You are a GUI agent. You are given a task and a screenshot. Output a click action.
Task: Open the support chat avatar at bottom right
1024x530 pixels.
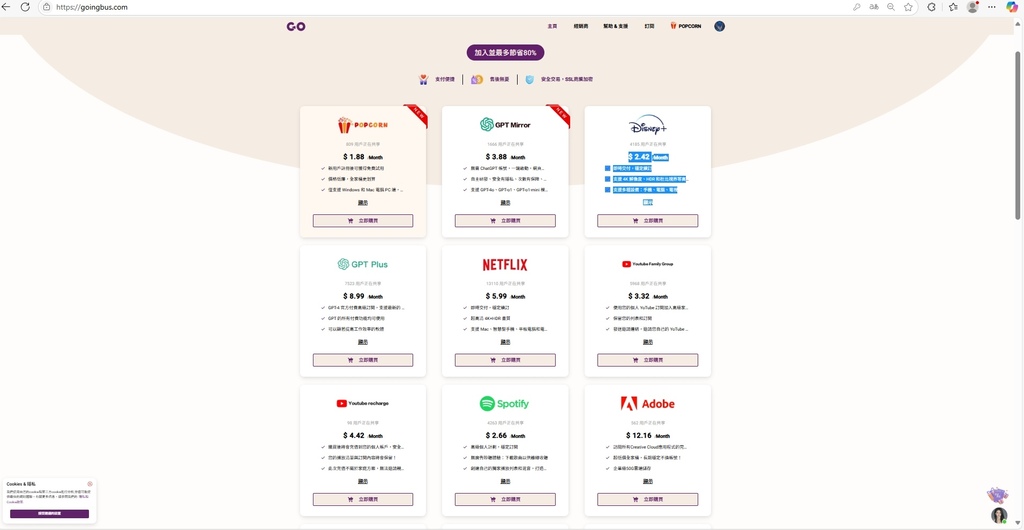click(999, 515)
